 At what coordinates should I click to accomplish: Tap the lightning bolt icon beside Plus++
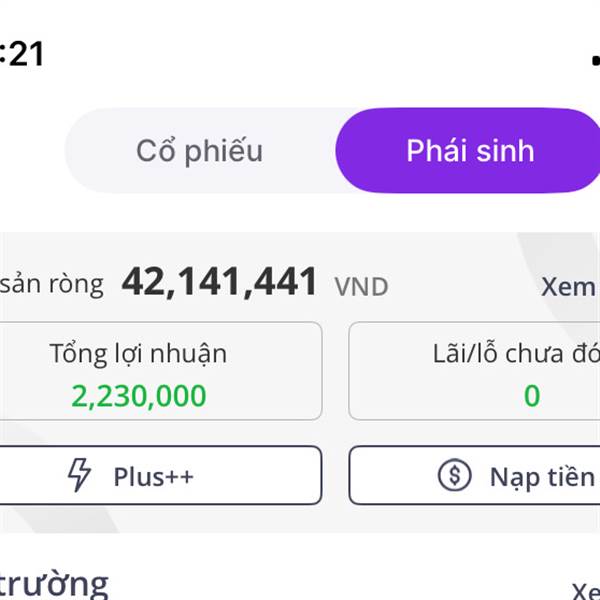tap(79, 474)
